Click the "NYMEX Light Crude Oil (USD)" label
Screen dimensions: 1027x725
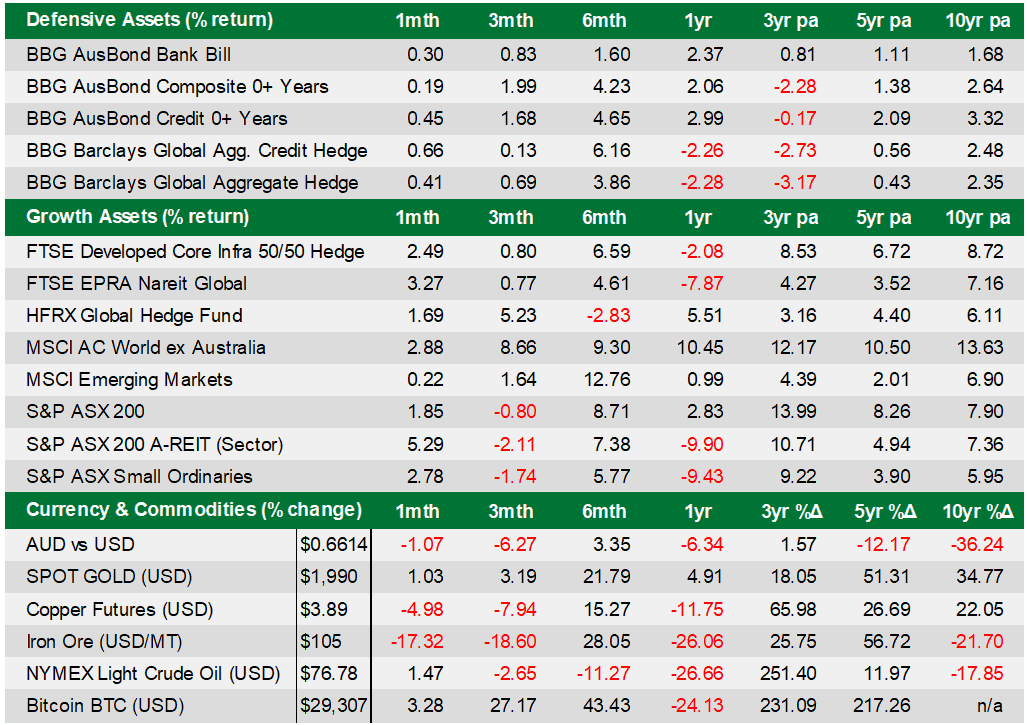[153, 674]
